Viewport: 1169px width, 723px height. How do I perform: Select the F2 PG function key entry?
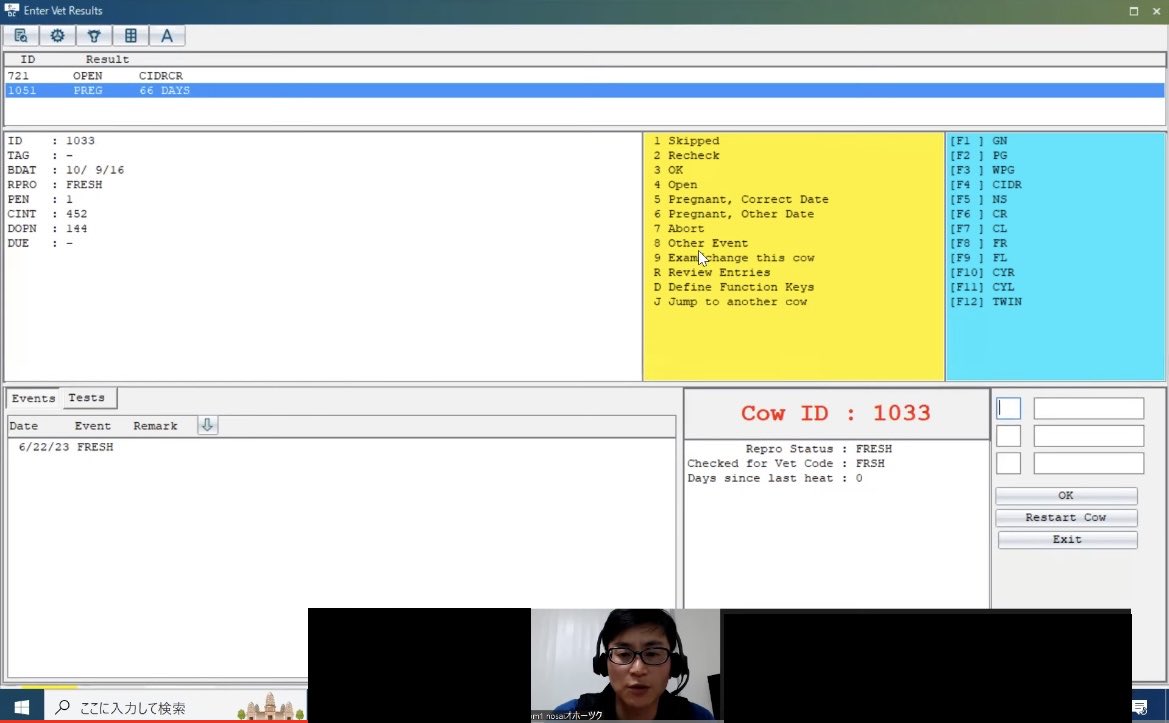pyautogui.click(x=978, y=156)
